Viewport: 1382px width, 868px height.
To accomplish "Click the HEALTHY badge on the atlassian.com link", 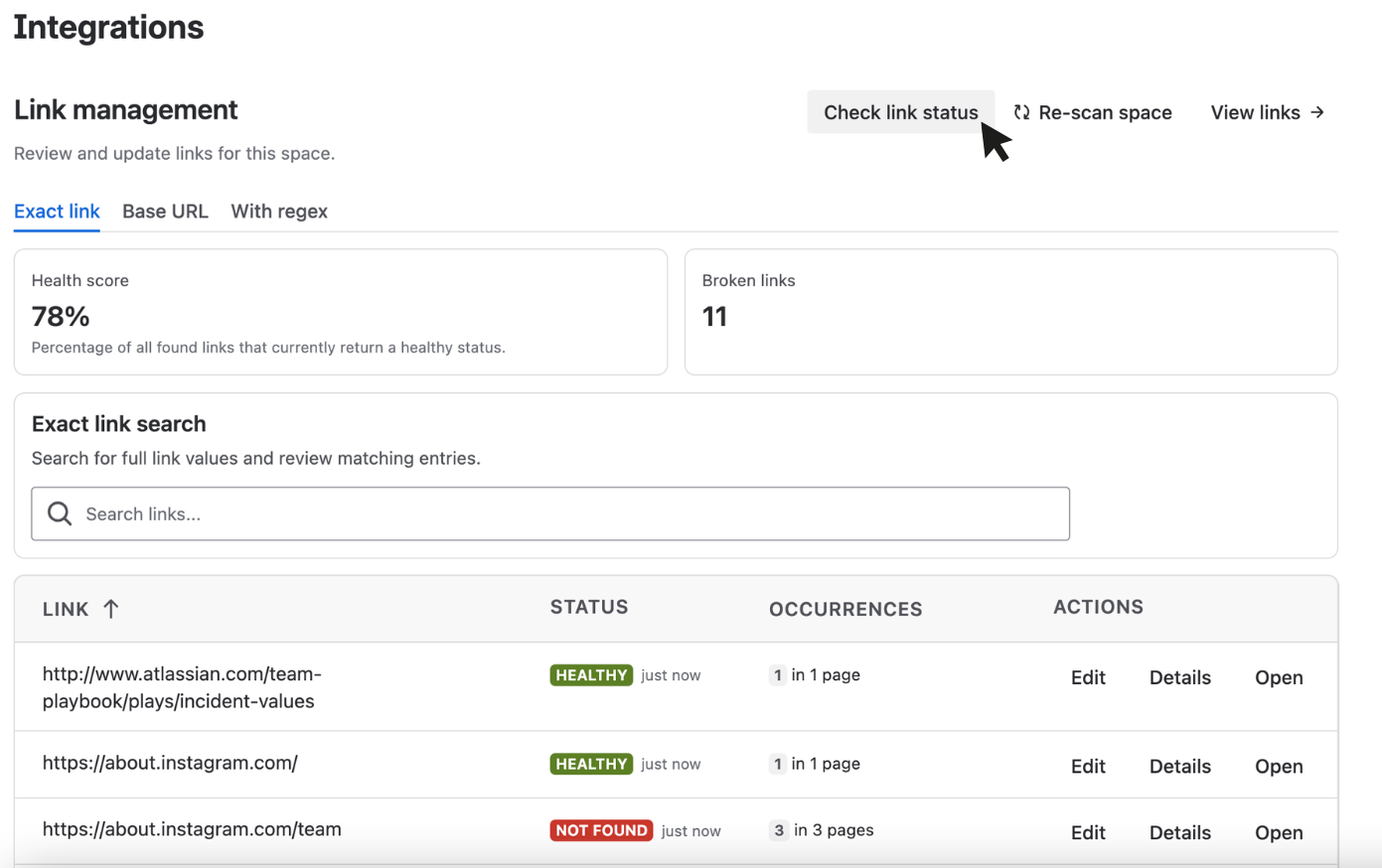I will [591, 674].
